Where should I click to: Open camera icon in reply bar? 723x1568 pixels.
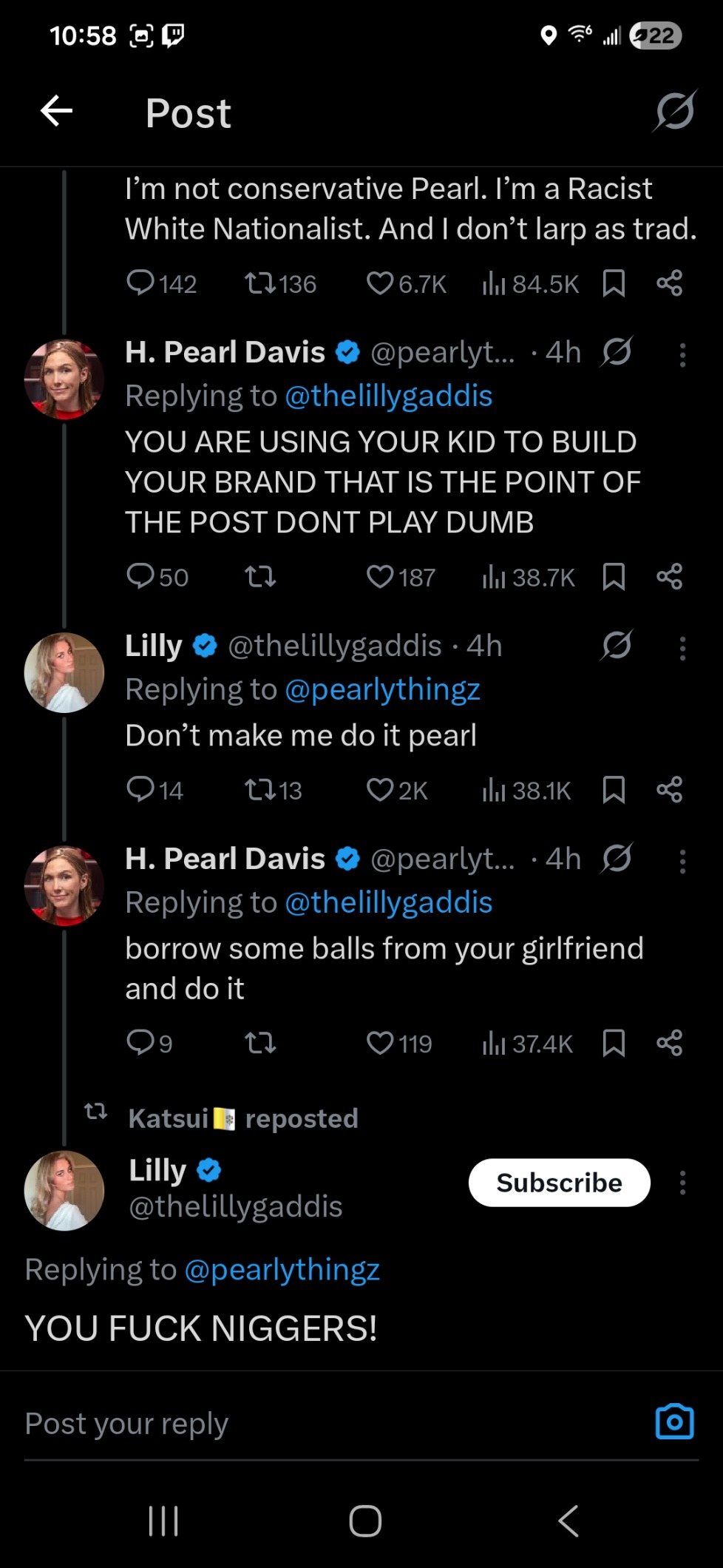tap(674, 1422)
